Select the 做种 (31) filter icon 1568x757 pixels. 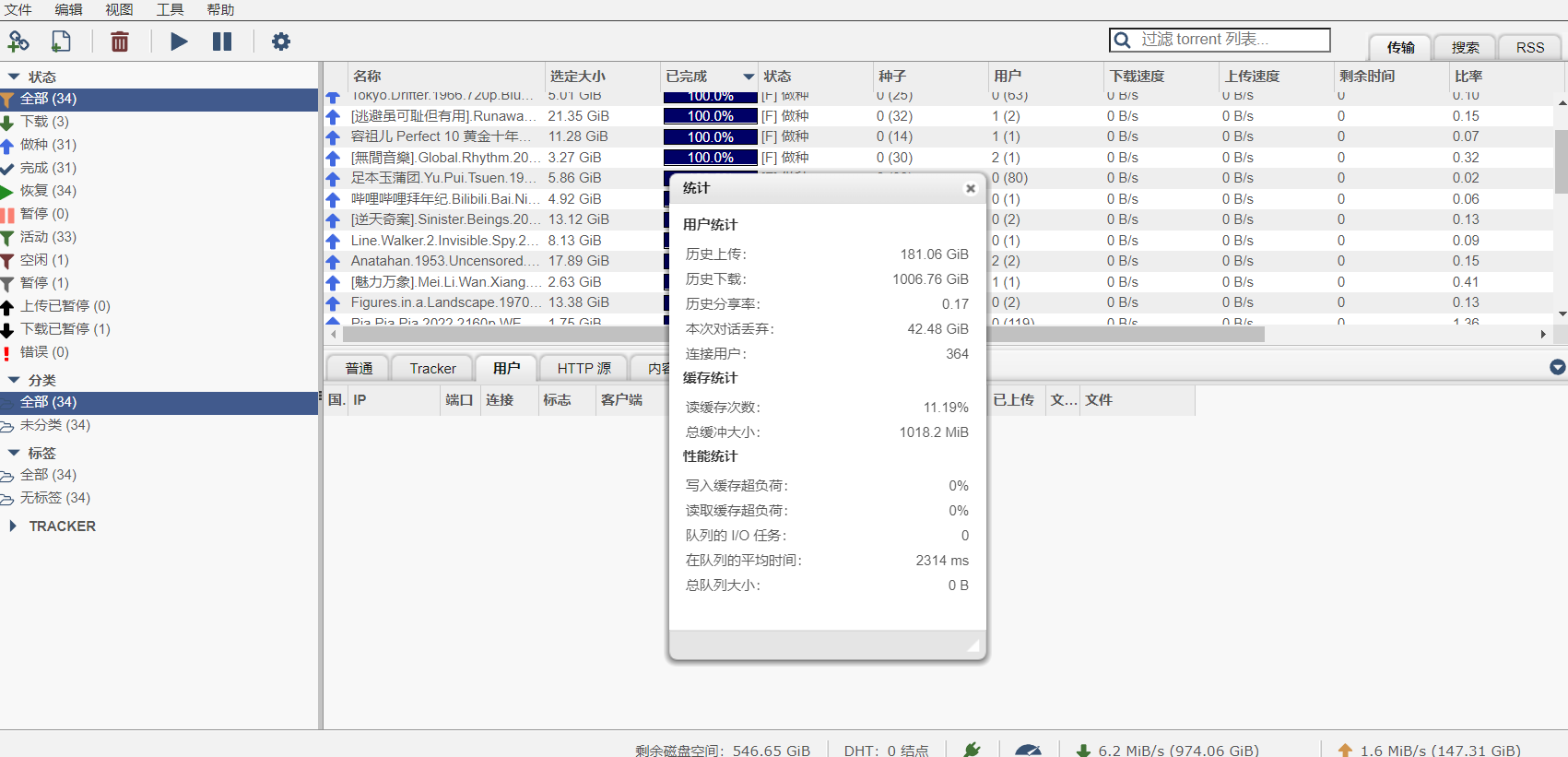tap(7, 145)
